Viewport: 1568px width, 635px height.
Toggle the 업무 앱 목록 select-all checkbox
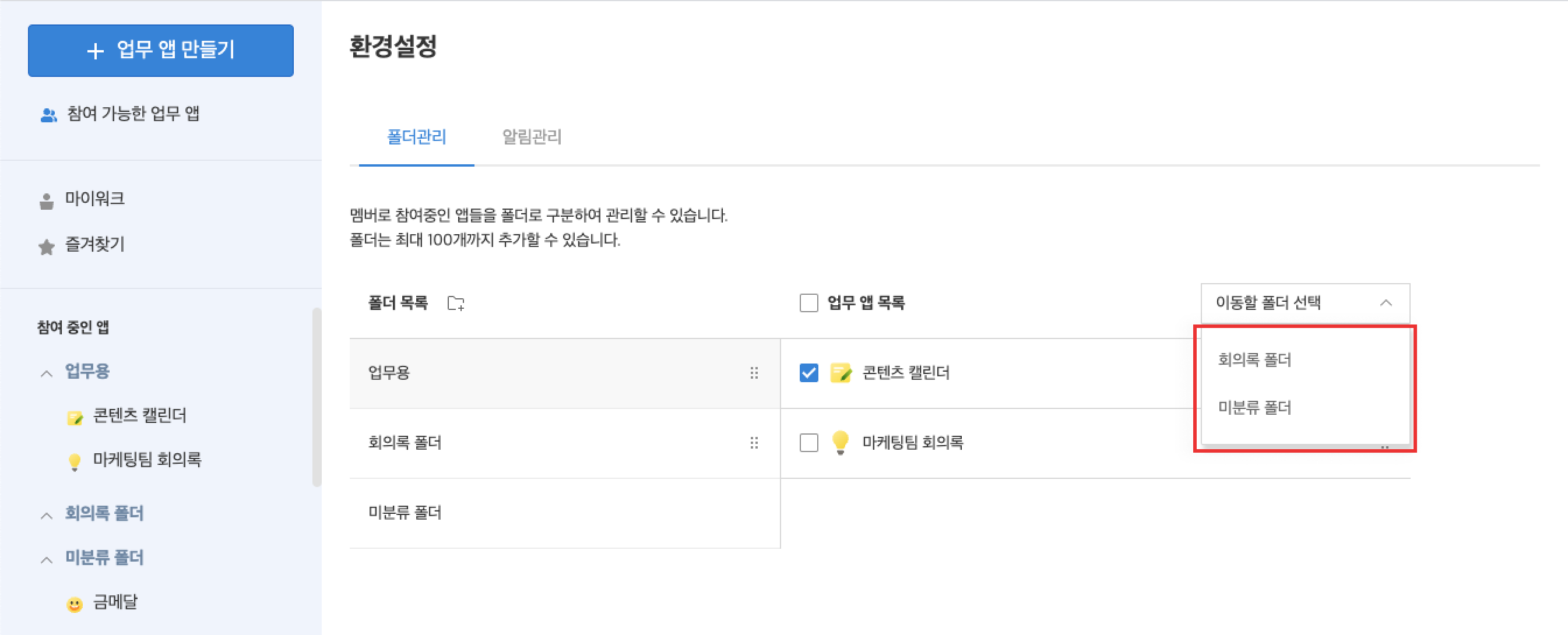pyautogui.click(x=808, y=303)
